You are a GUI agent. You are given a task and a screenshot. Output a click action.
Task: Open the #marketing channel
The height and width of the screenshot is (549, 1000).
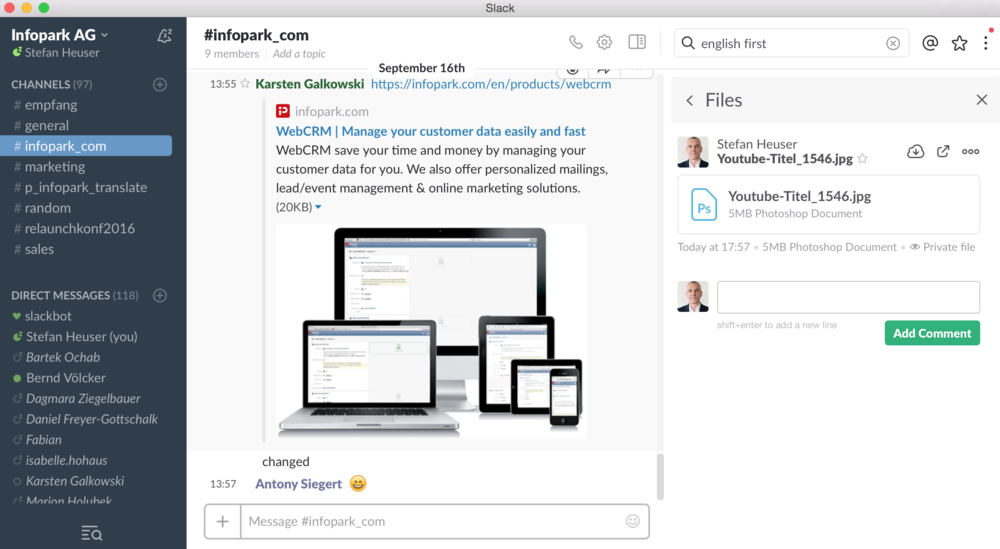click(86, 166)
